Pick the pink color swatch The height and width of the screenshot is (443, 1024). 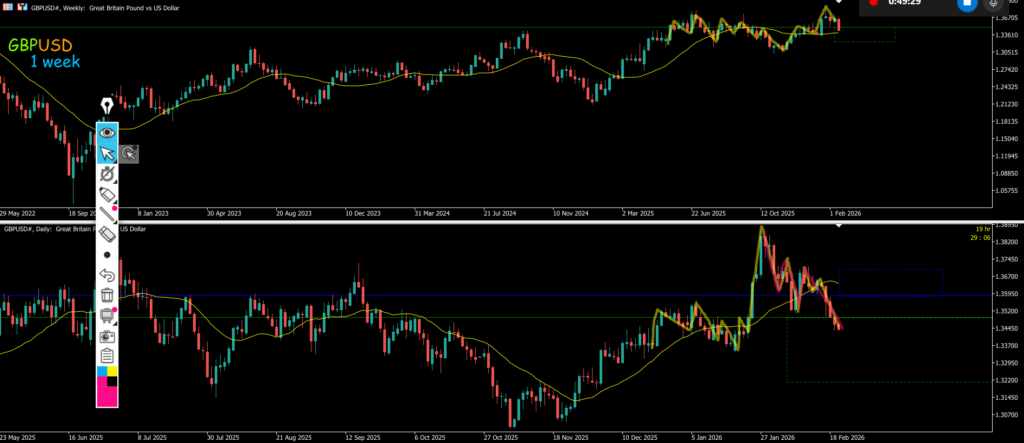tap(107, 397)
